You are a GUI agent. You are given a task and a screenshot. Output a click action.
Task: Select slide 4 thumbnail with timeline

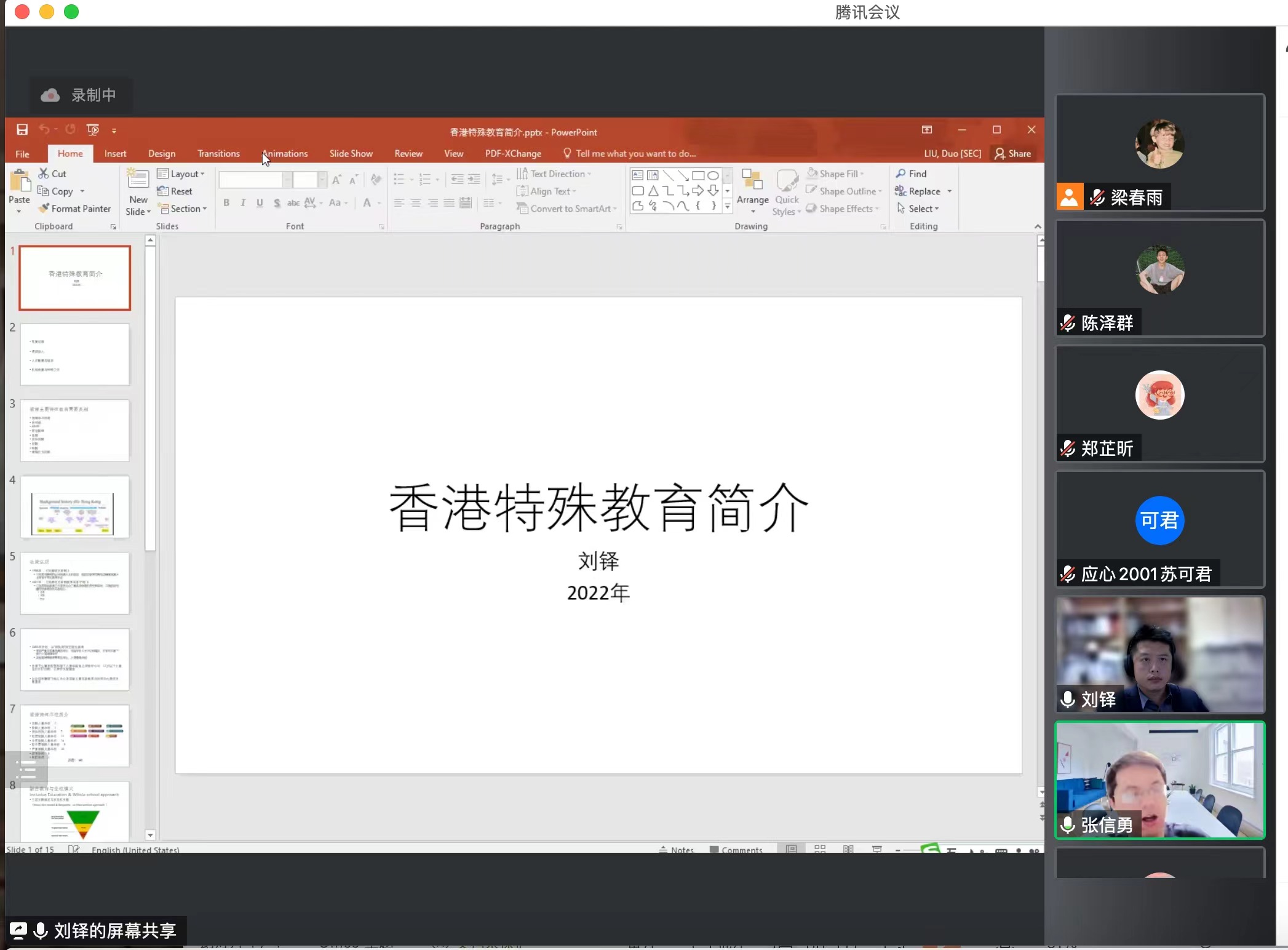[x=74, y=508]
